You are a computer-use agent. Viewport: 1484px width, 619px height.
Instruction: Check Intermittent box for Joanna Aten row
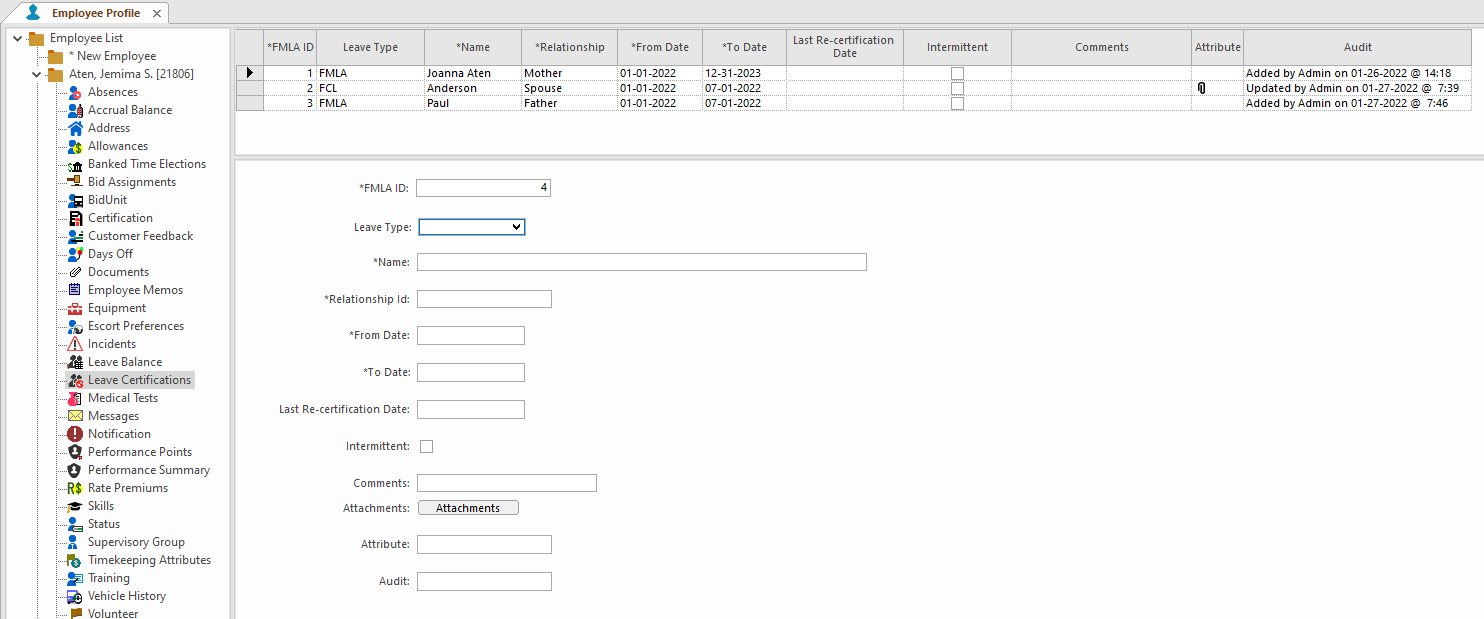(957, 73)
